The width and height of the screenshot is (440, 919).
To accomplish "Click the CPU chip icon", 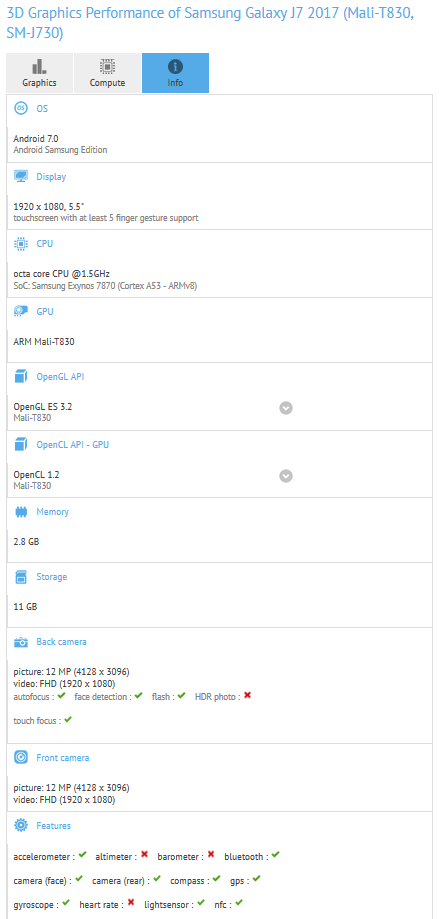I will (x=21, y=243).
